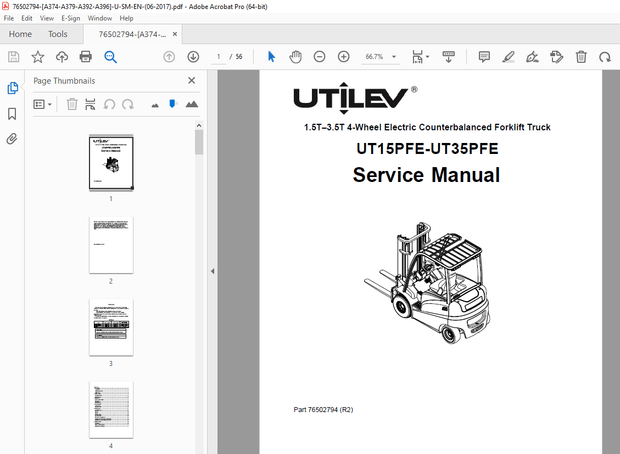Expand fit page options dropdown arrow
Viewport: 620px width, 454px height.
(427, 57)
